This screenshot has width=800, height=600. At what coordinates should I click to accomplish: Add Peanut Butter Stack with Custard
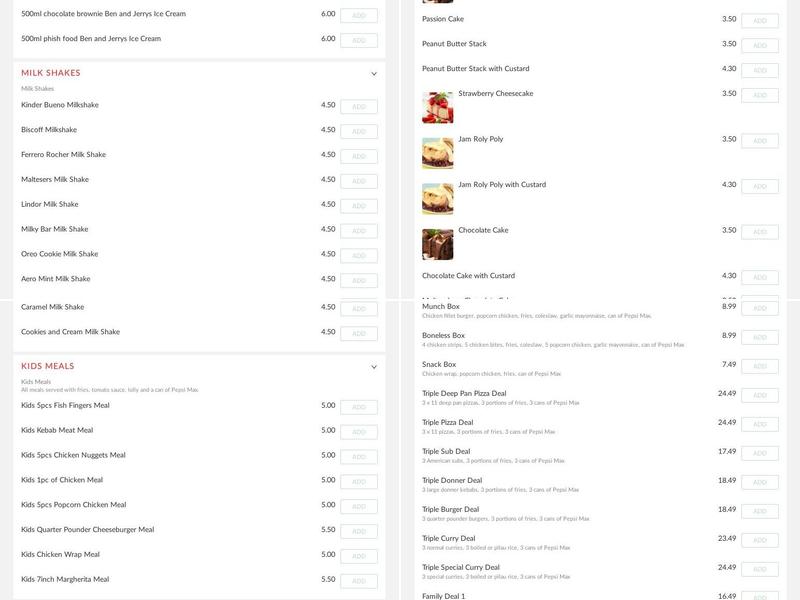[x=760, y=70]
